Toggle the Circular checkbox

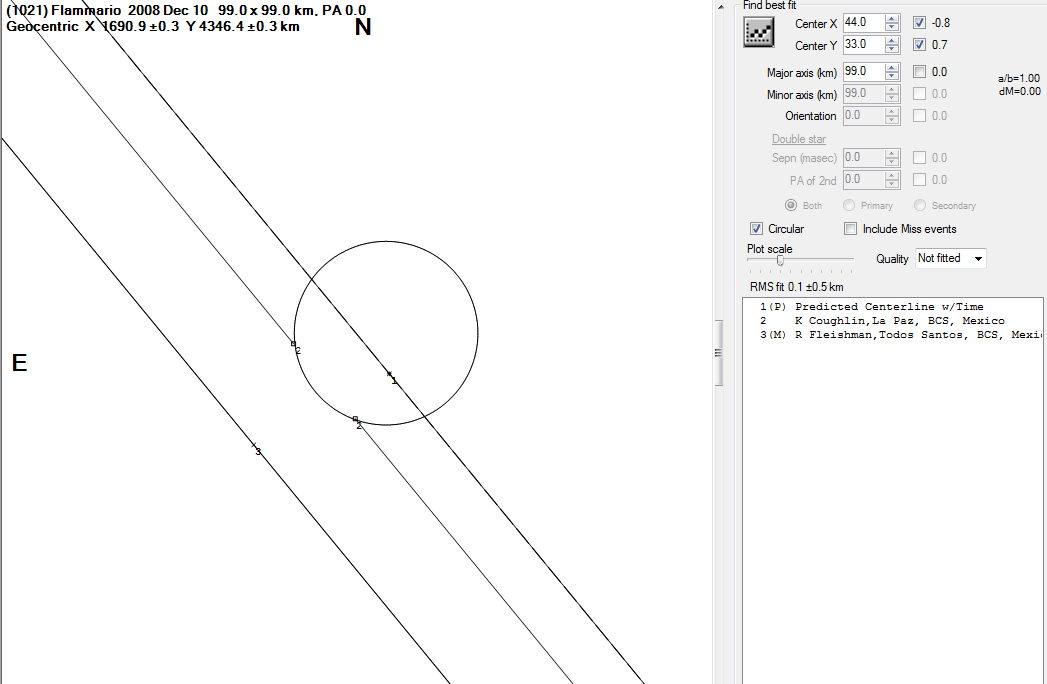coord(757,229)
